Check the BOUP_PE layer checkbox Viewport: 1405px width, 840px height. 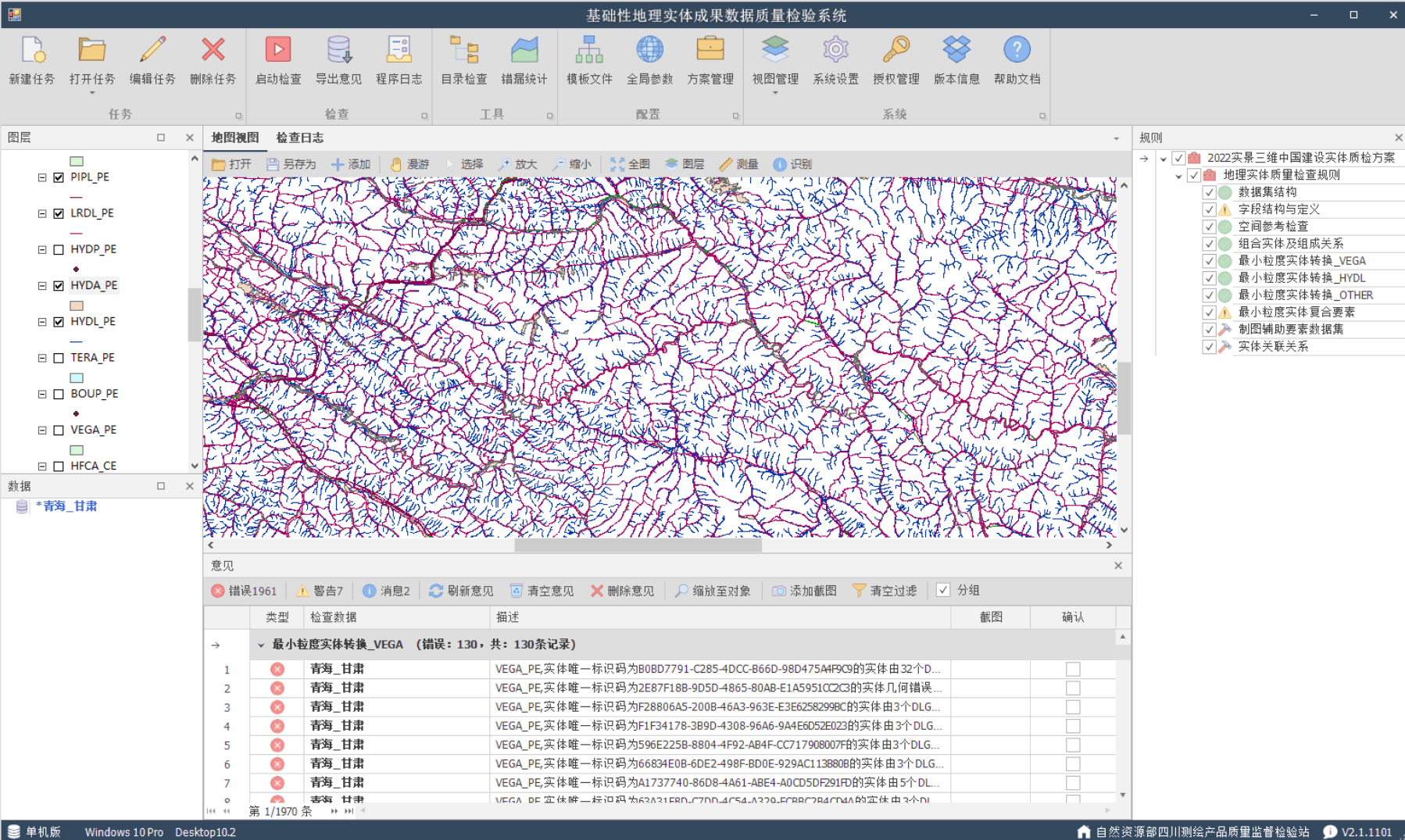coord(59,395)
